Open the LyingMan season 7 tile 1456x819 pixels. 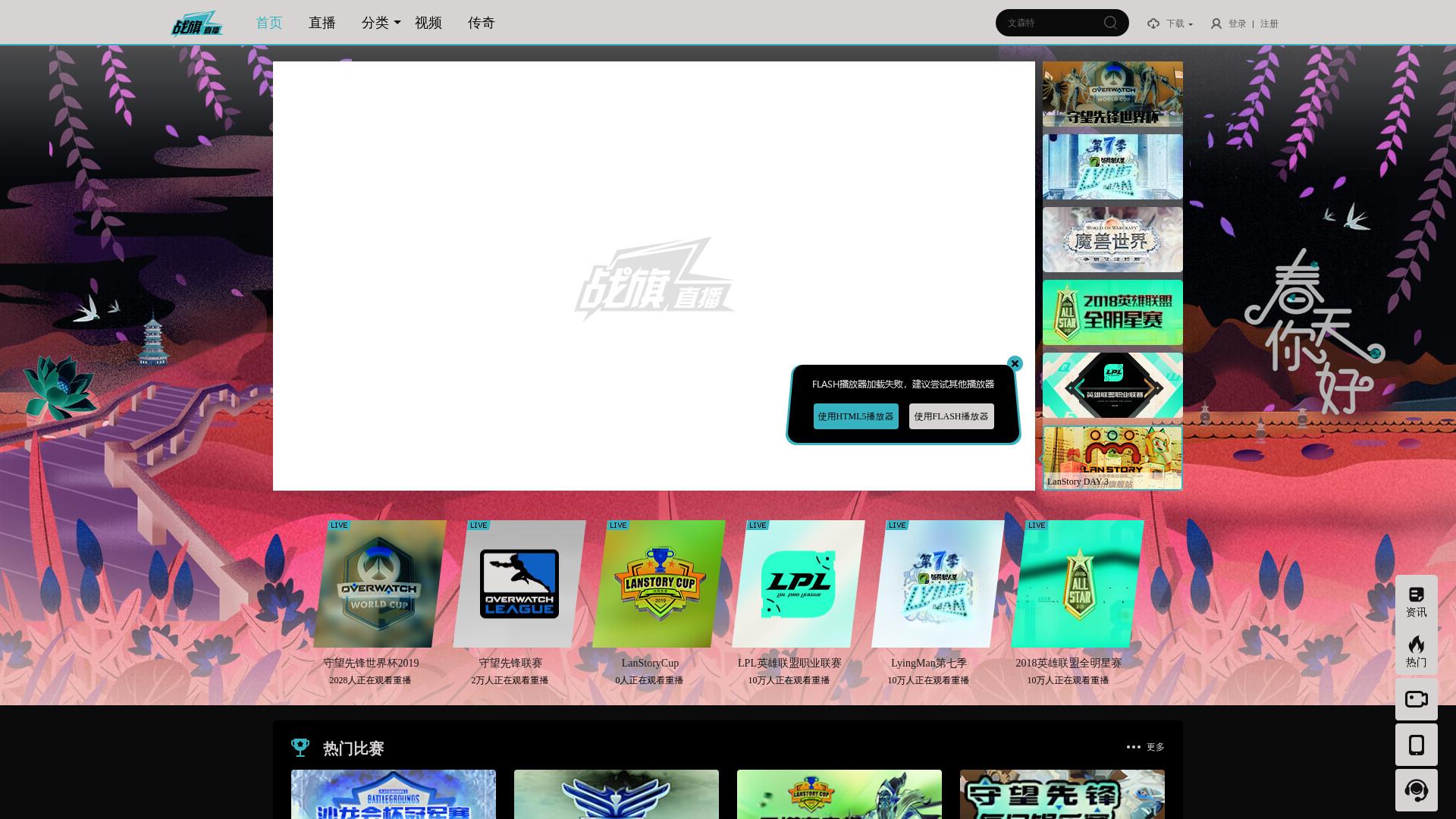[938, 584]
